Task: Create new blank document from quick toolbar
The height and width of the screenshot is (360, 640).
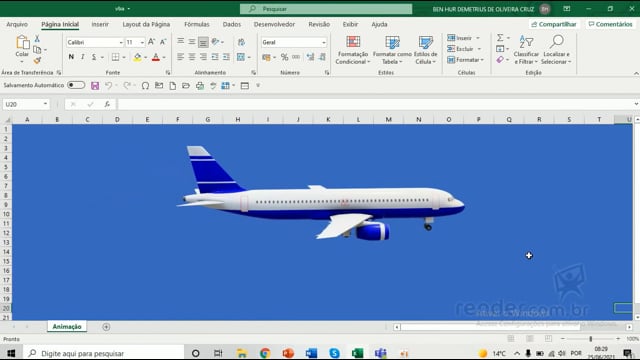Action: click(x=173, y=86)
